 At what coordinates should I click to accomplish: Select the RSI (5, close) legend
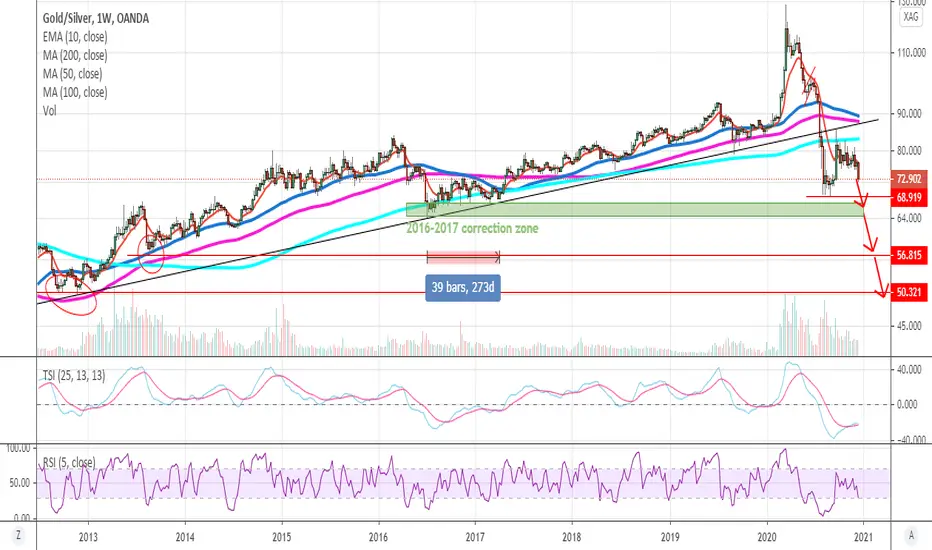pyautogui.click(x=69, y=463)
